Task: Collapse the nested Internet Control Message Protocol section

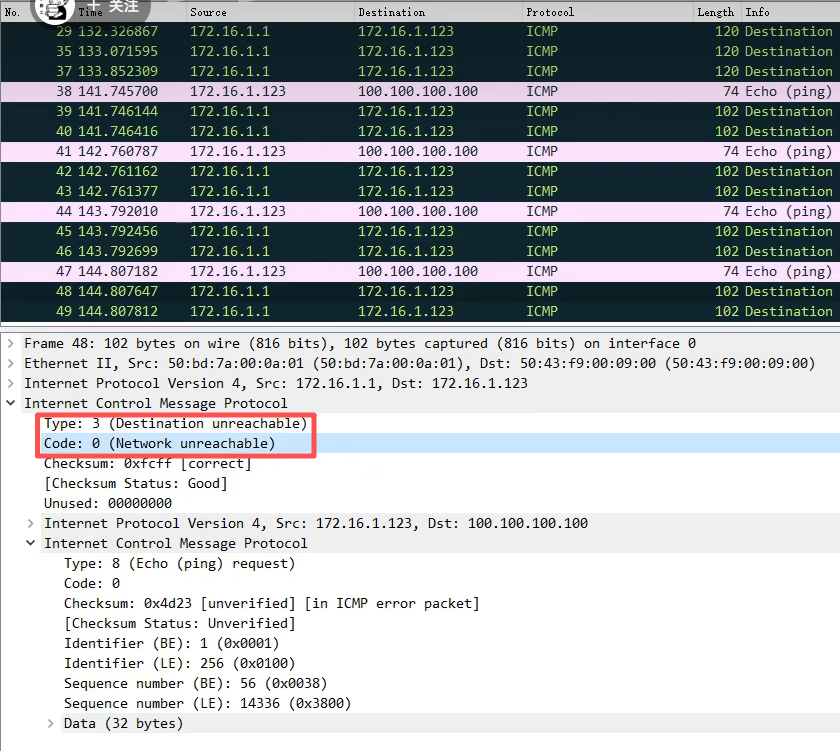Action: point(31,543)
